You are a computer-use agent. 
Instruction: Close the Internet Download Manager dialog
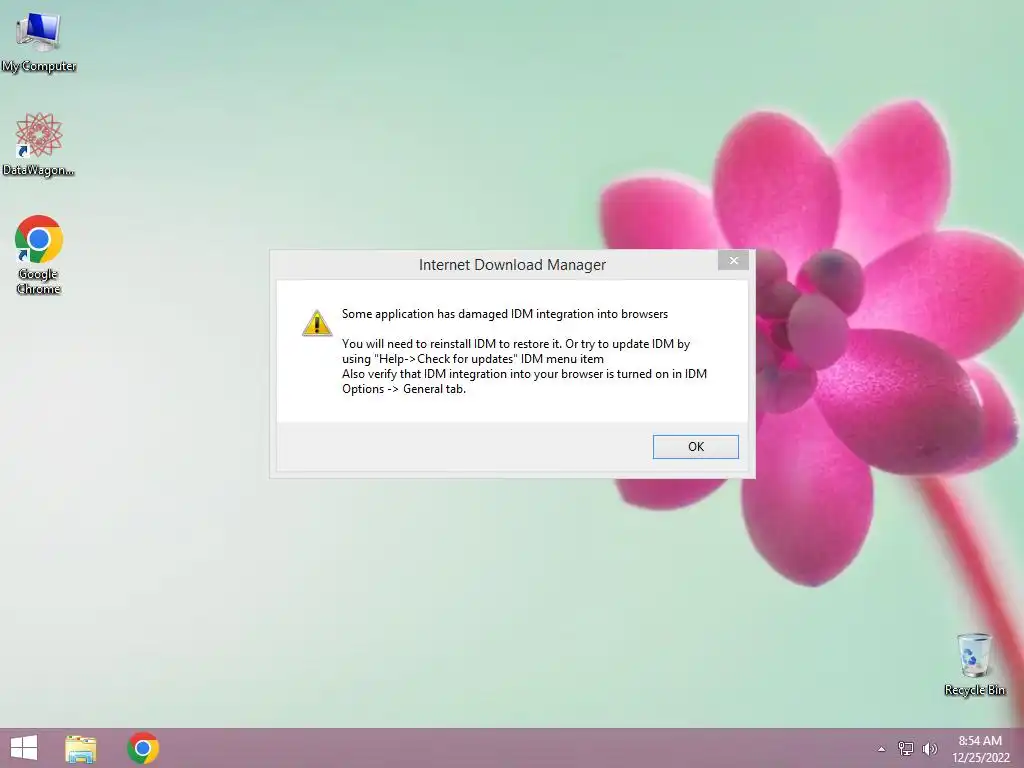coord(733,261)
